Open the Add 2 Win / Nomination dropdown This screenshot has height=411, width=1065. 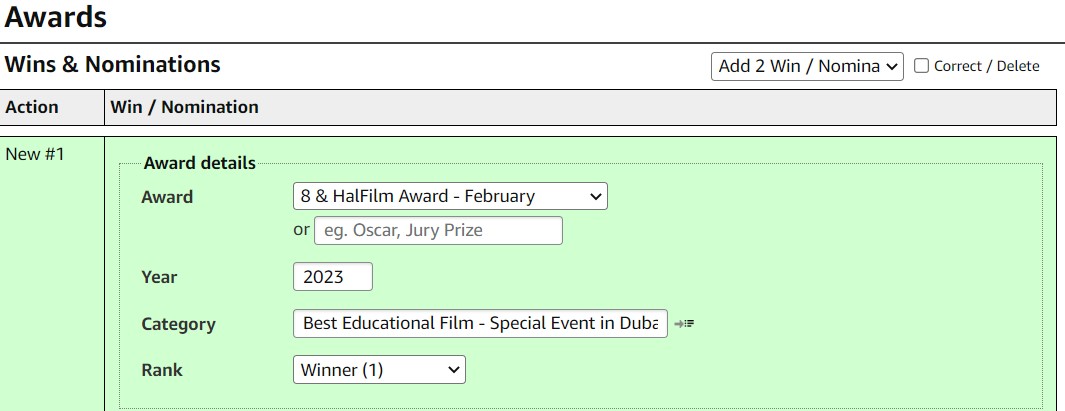807,66
